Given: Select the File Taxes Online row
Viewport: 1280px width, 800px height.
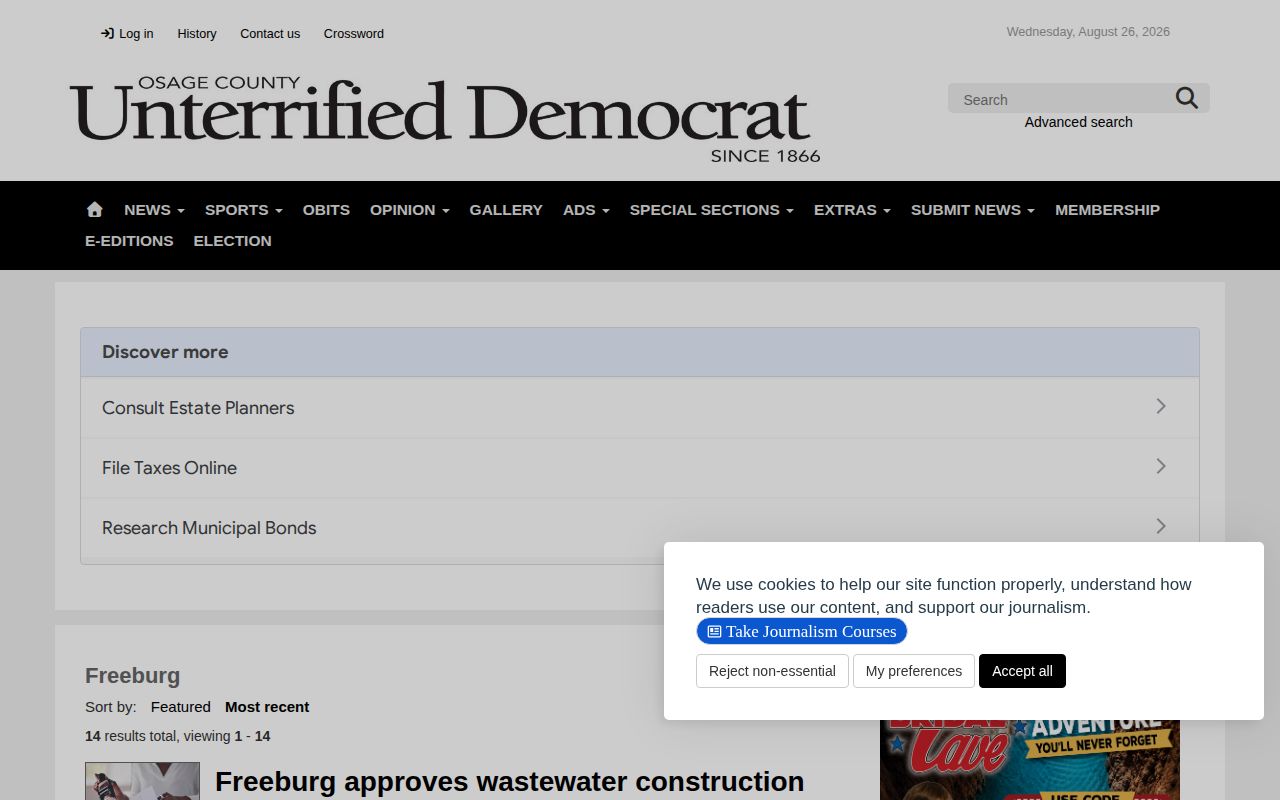Looking at the screenshot, I should [x=640, y=467].
